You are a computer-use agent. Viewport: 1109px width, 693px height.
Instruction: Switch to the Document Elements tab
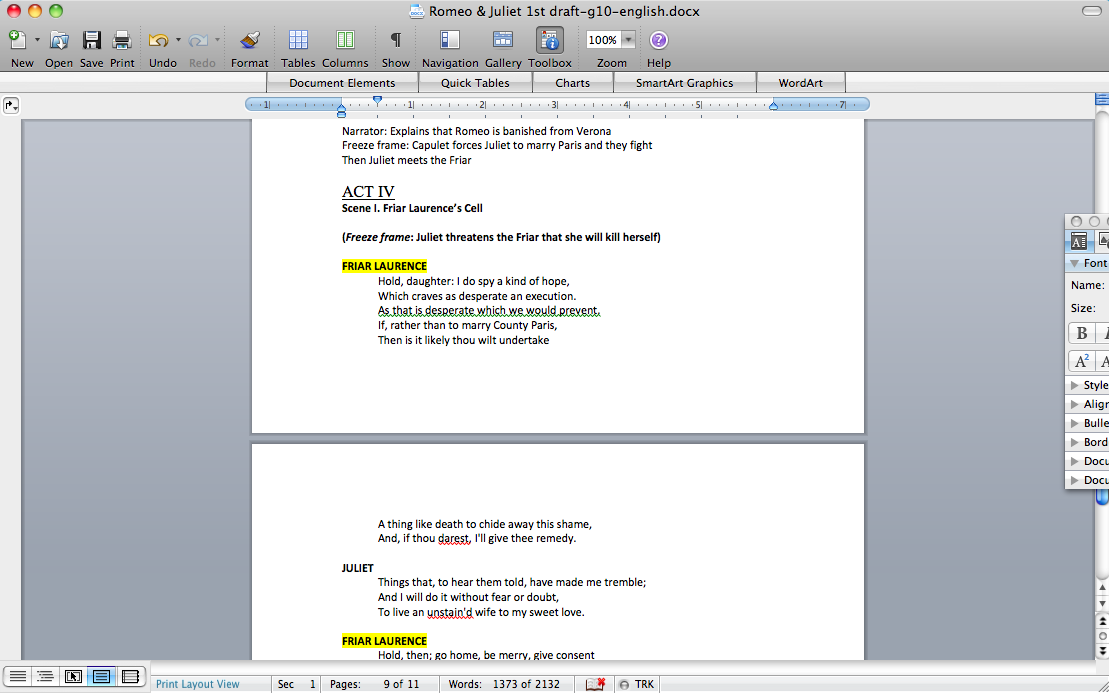[342, 83]
